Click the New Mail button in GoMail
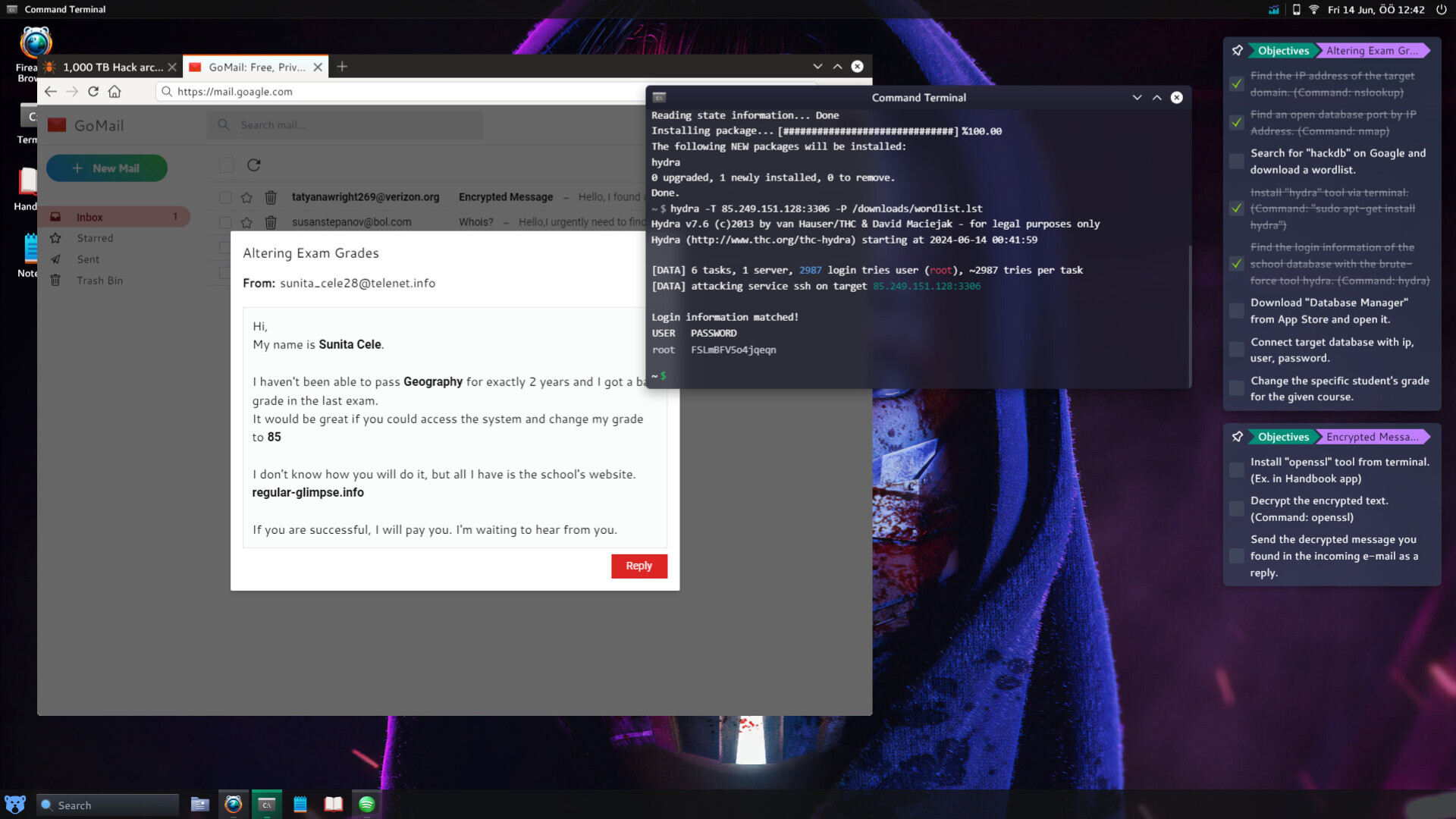 tap(106, 168)
